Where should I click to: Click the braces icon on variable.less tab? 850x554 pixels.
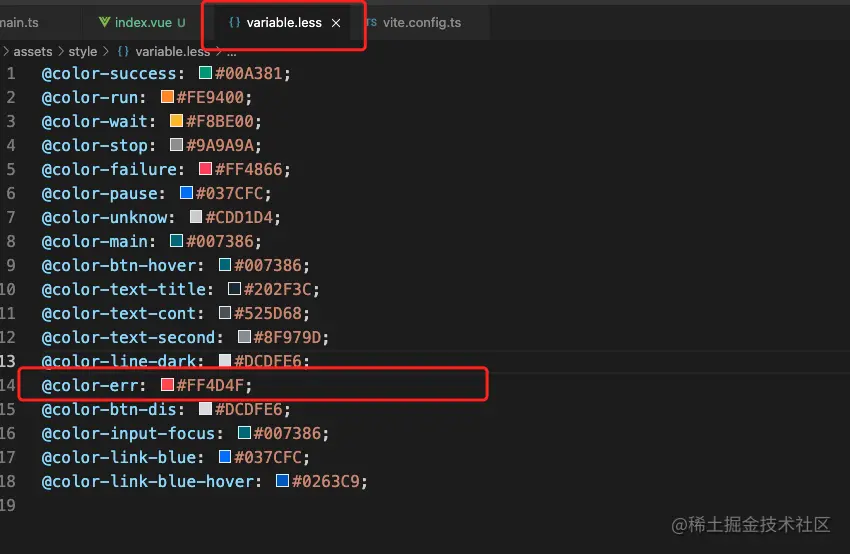234,22
